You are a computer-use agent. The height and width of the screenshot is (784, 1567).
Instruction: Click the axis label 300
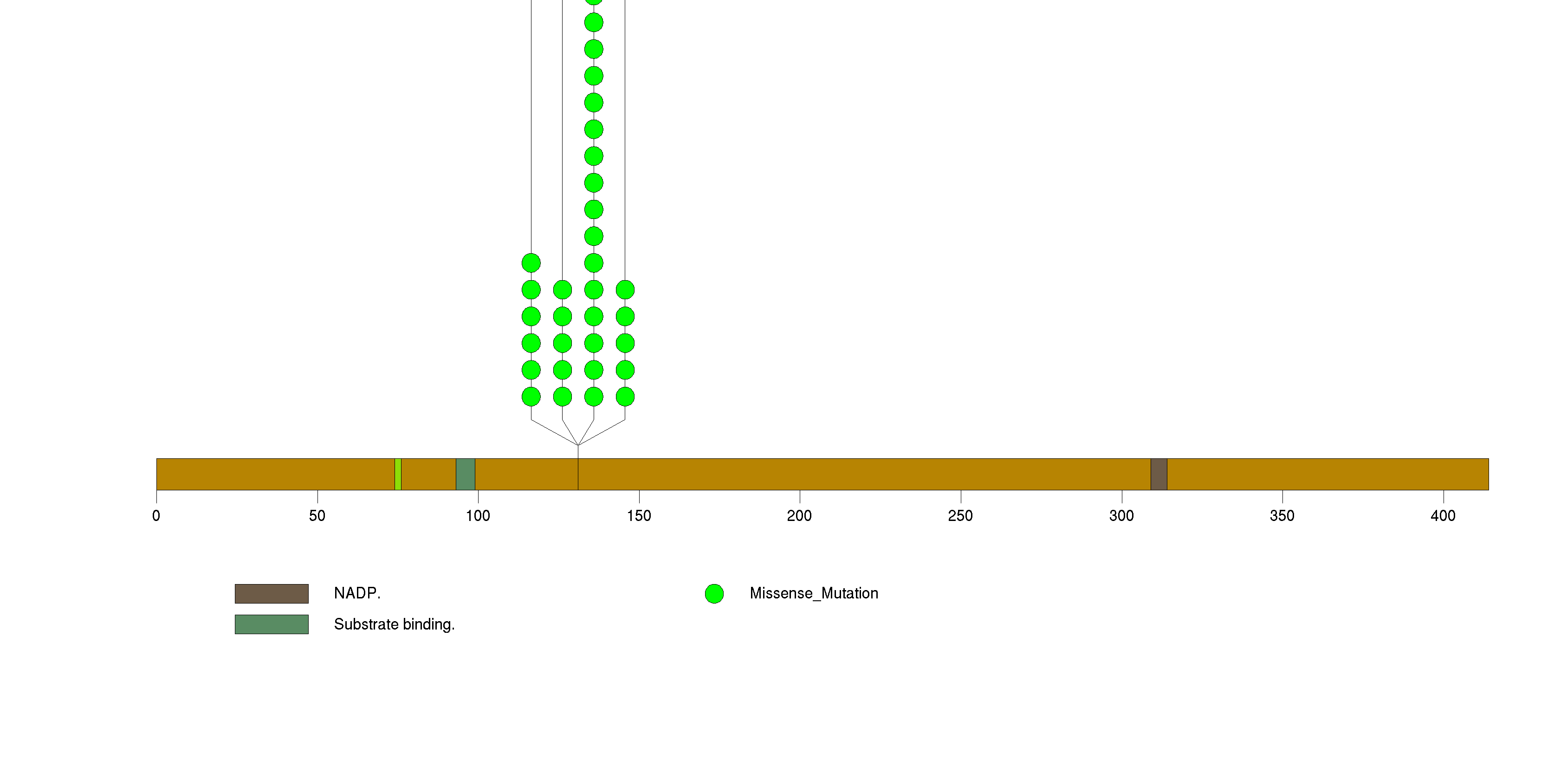1121,516
